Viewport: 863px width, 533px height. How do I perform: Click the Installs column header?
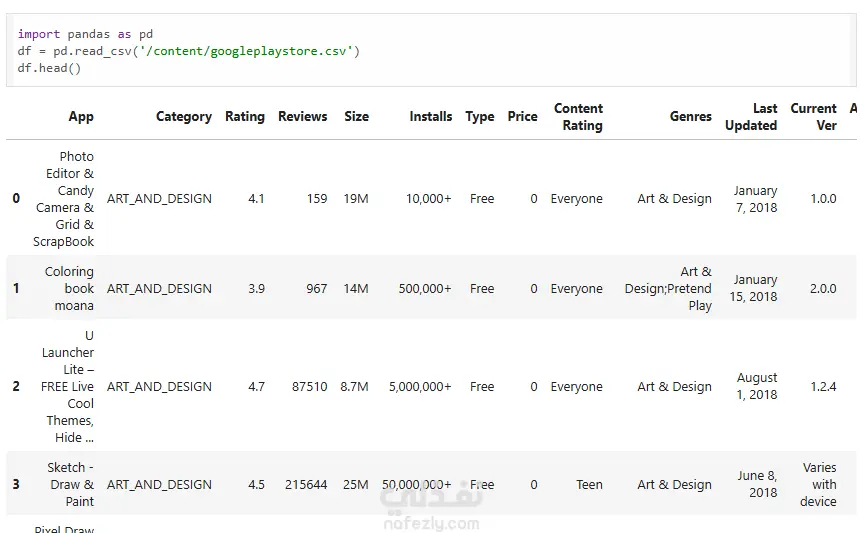coord(430,116)
